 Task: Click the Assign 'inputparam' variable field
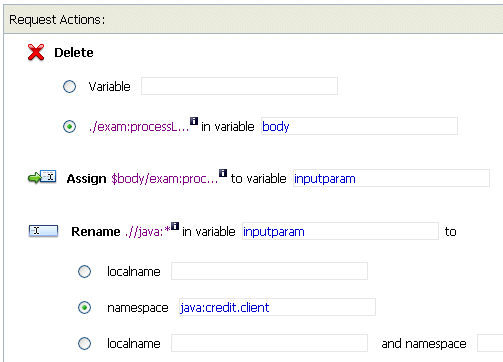(x=391, y=178)
